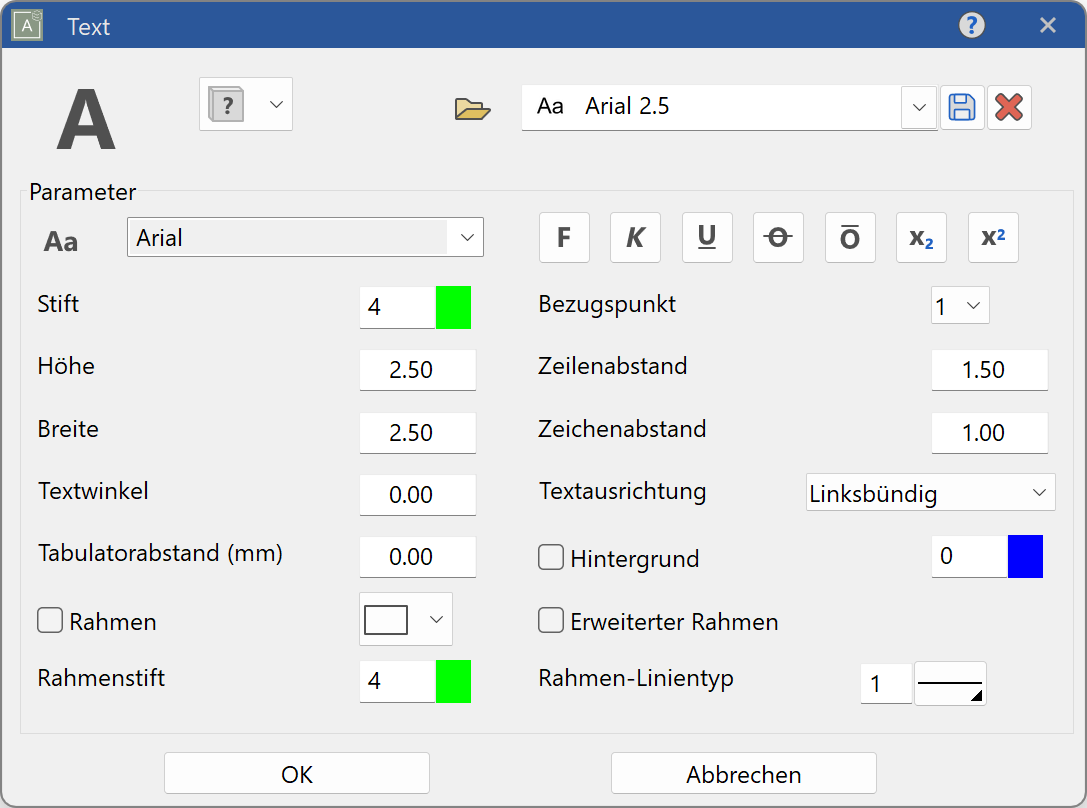
Task: Delete the Arial 2.5 style
Action: 1009,107
